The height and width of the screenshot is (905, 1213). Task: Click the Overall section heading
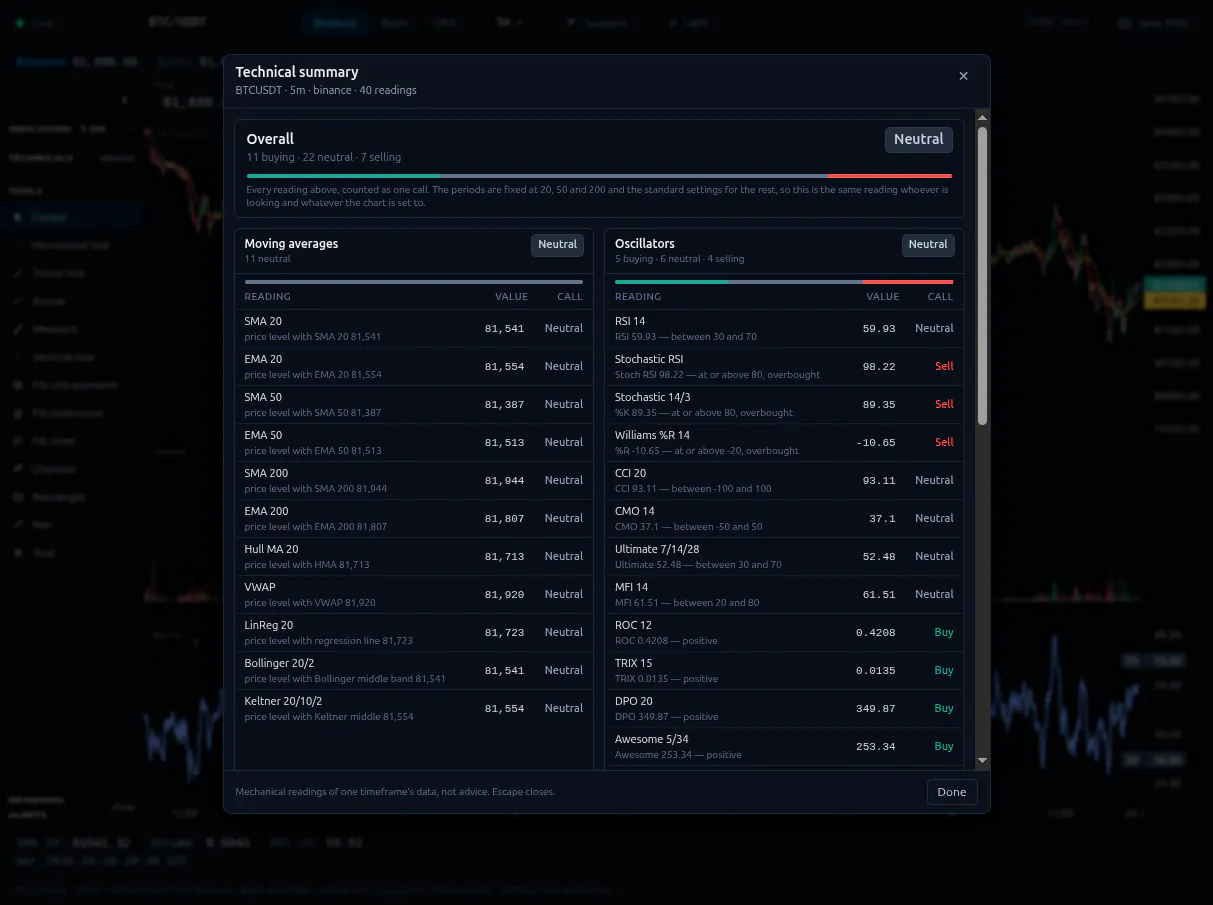tap(270, 139)
